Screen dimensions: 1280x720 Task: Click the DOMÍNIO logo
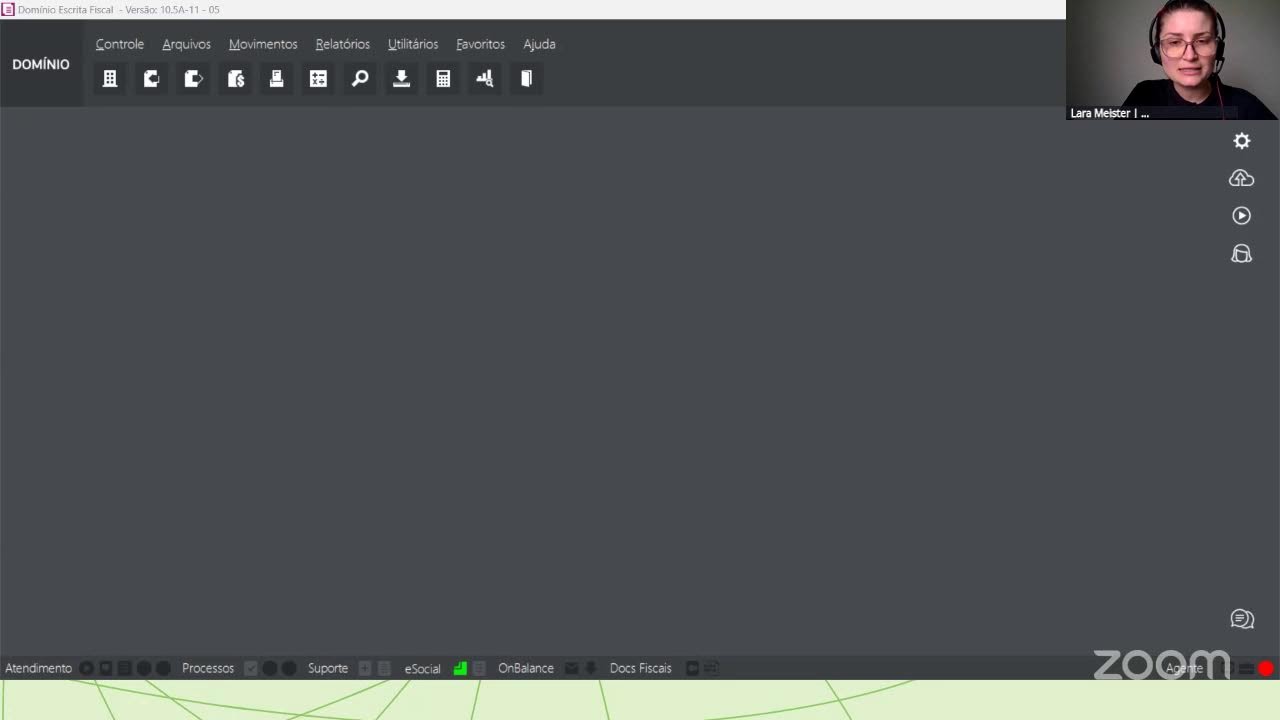[41, 64]
